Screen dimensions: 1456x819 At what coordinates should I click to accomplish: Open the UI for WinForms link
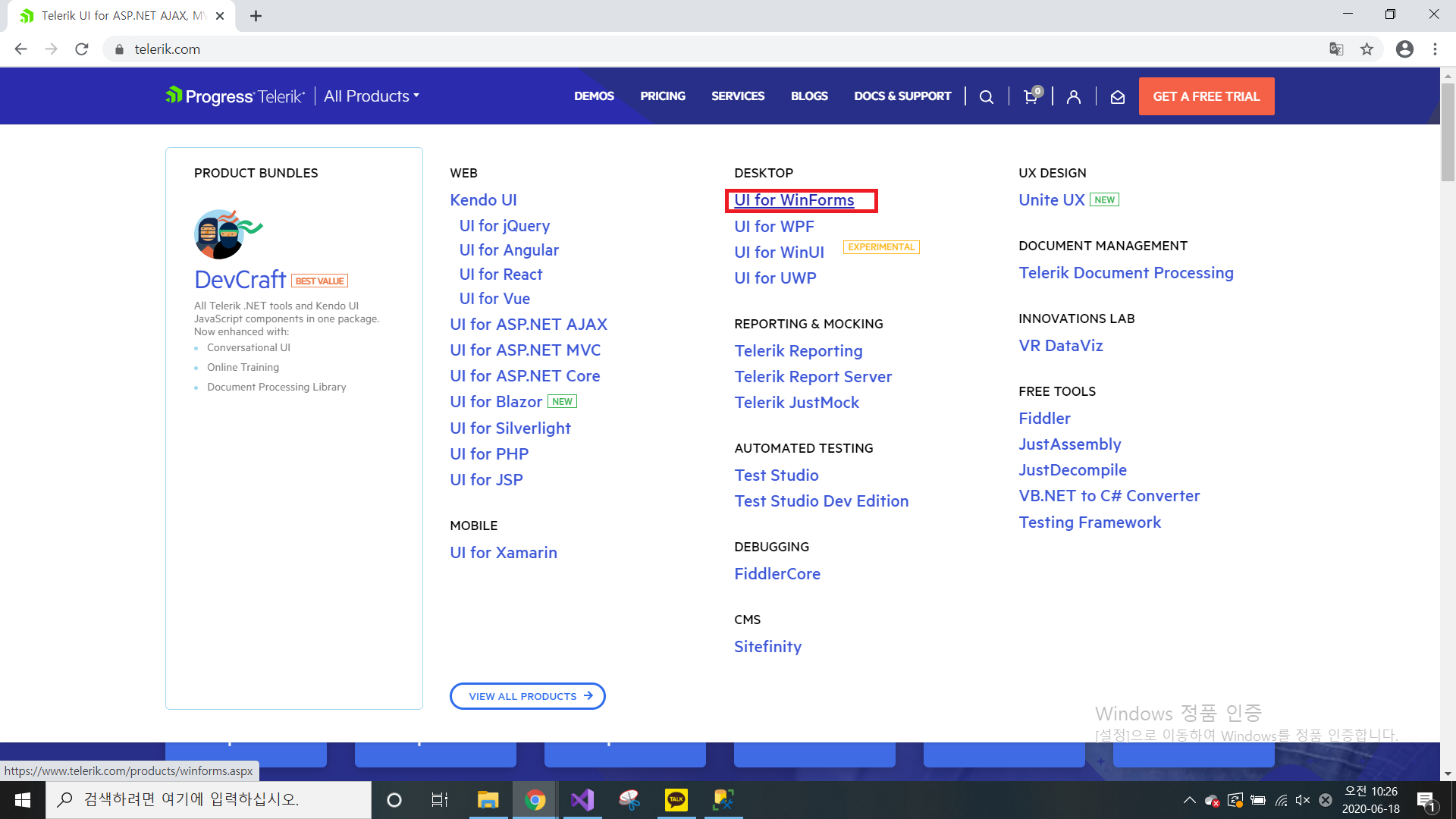click(x=794, y=200)
